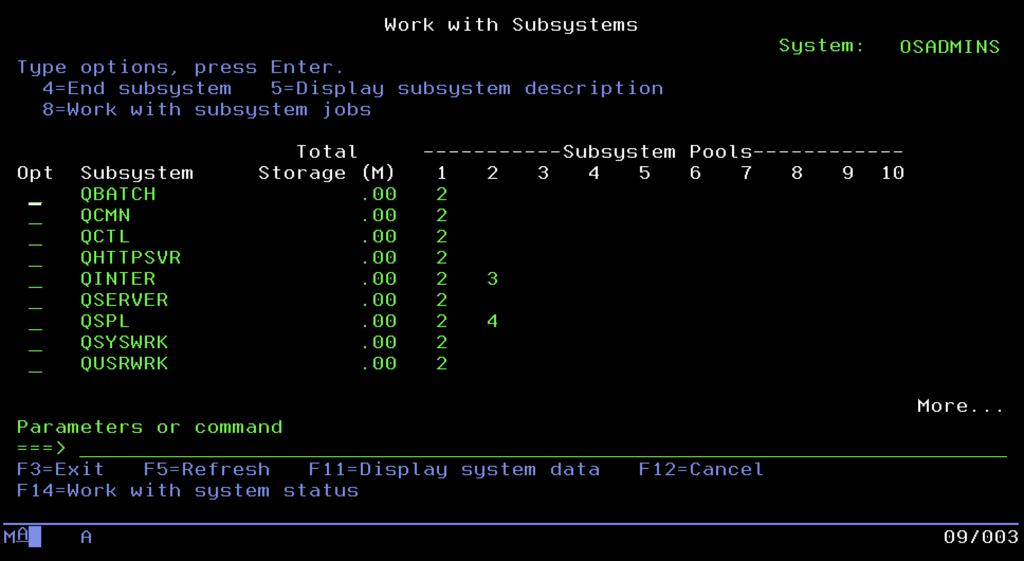Click the OSADMINS system name
This screenshot has width=1024, height=561.
[948, 46]
